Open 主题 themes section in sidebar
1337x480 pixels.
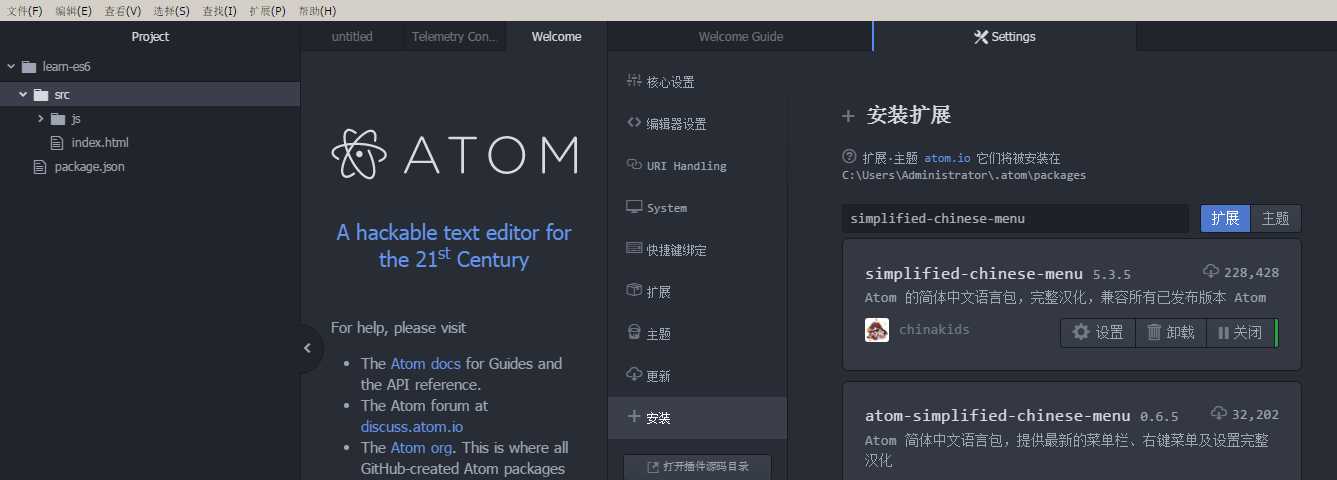tap(697, 334)
